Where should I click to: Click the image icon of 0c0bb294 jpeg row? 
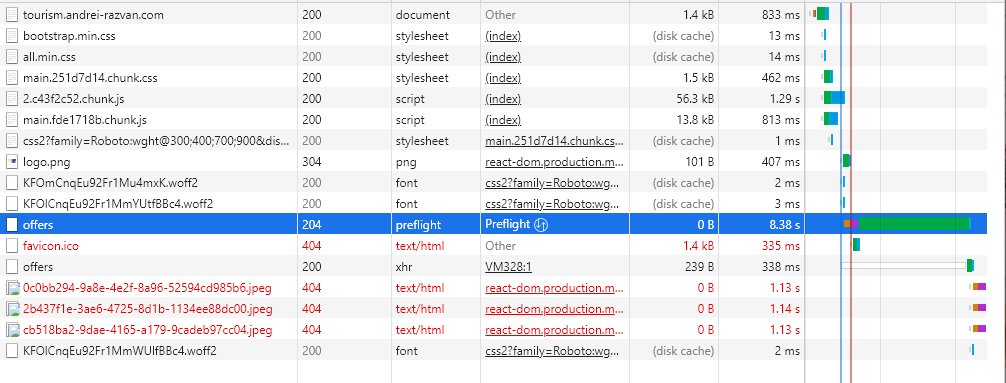click(x=12, y=288)
